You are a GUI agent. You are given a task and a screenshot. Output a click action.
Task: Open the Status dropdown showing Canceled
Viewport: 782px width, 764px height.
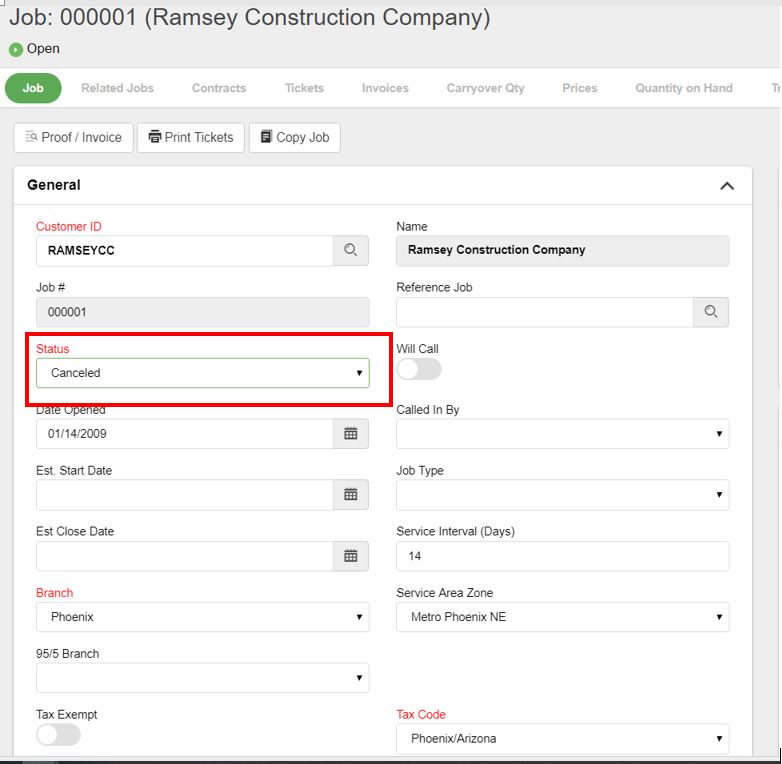point(202,373)
